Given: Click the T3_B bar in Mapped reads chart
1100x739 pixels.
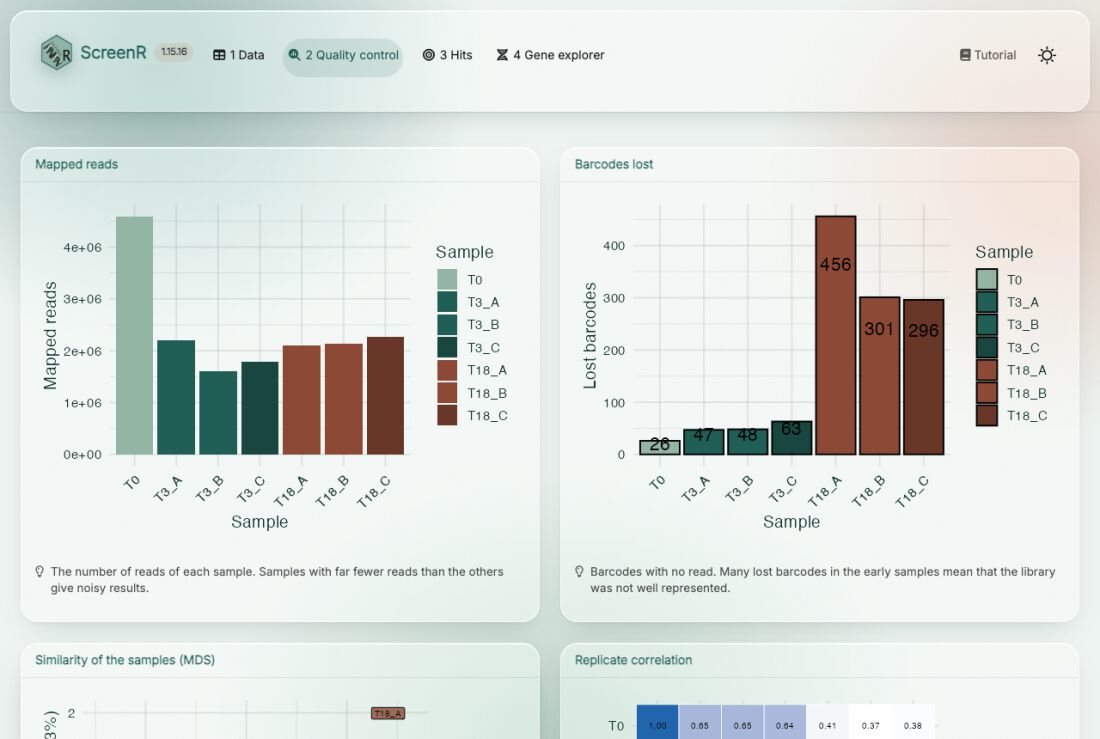Looking at the screenshot, I should coord(218,413).
